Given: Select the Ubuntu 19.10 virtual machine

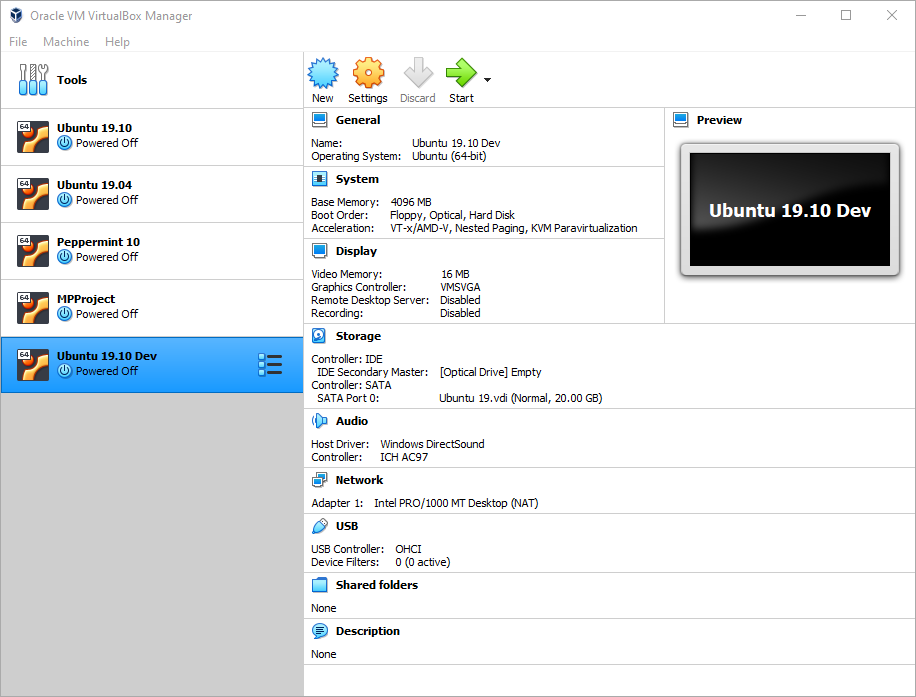Looking at the screenshot, I should tap(152, 137).
